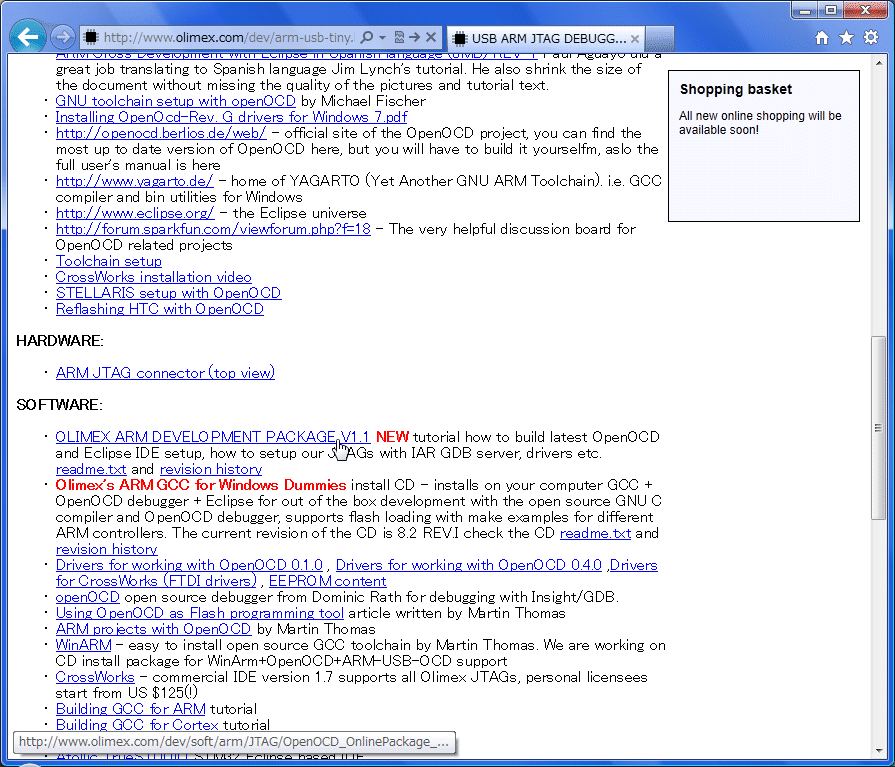Open the STELLARIS setup with OpenOCD link
The image size is (895, 767).
click(x=168, y=293)
